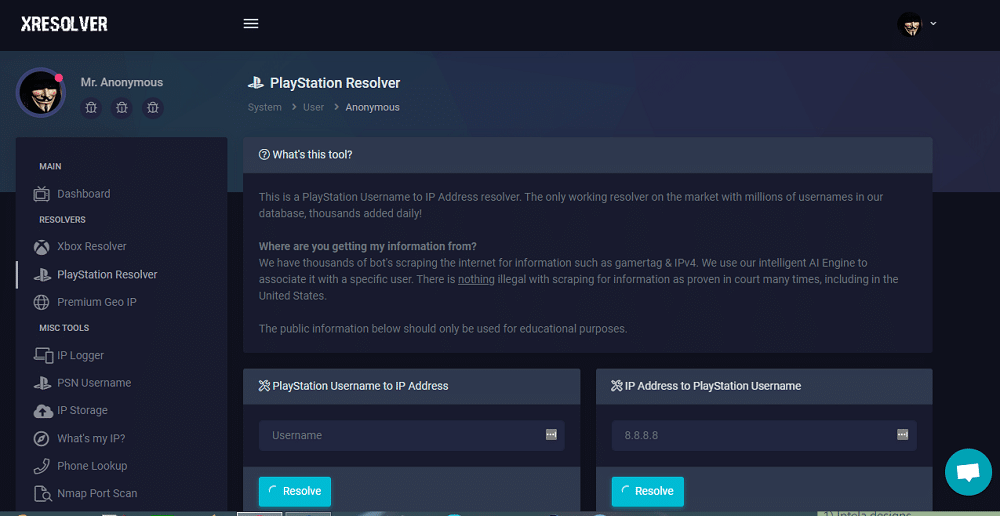The height and width of the screenshot is (516, 1000).
Task: Click the Xbox logo icon in sidebar
Action: pyautogui.click(x=41, y=247)
